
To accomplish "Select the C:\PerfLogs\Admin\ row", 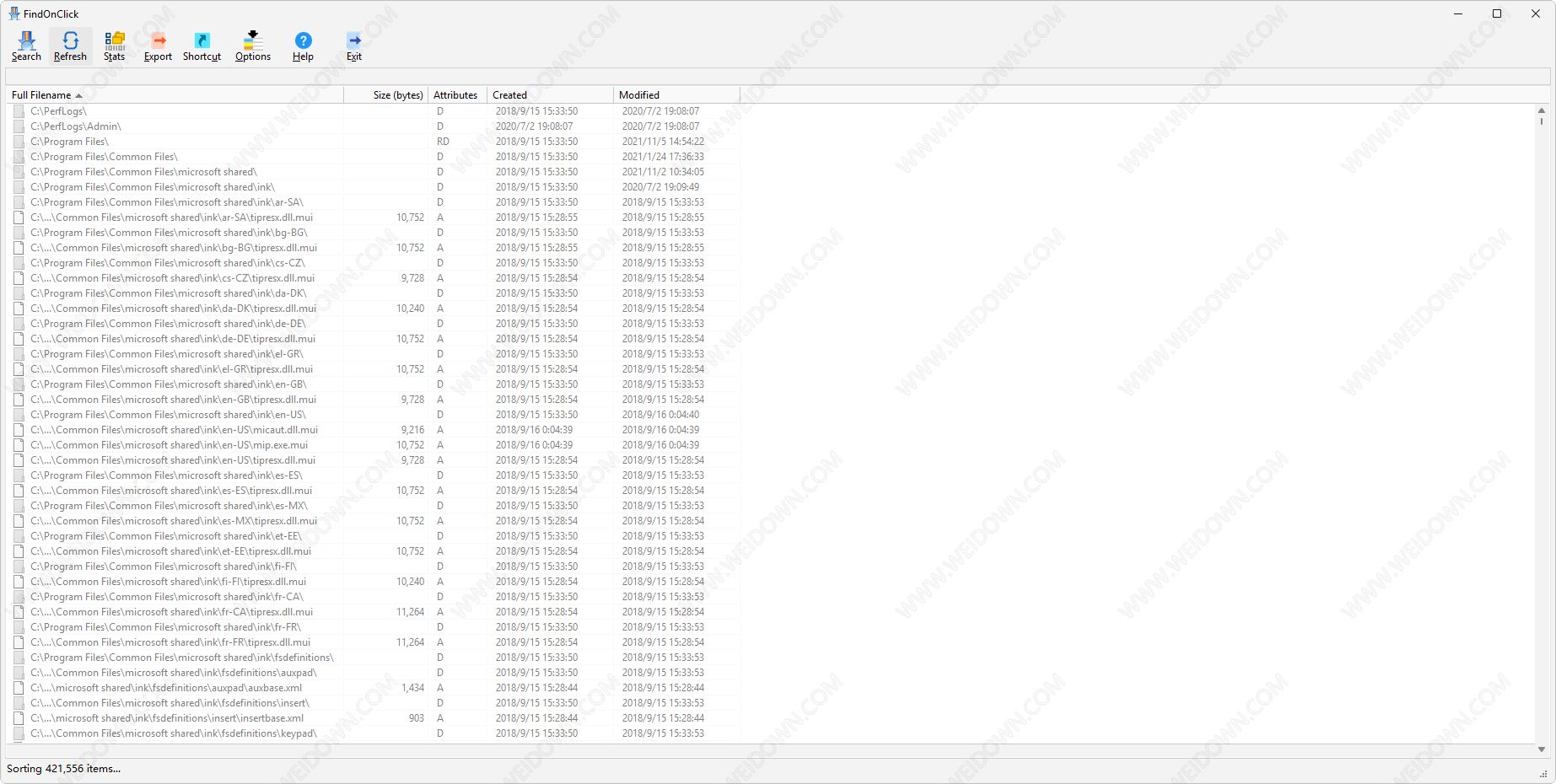I will [x=374, y=126].
